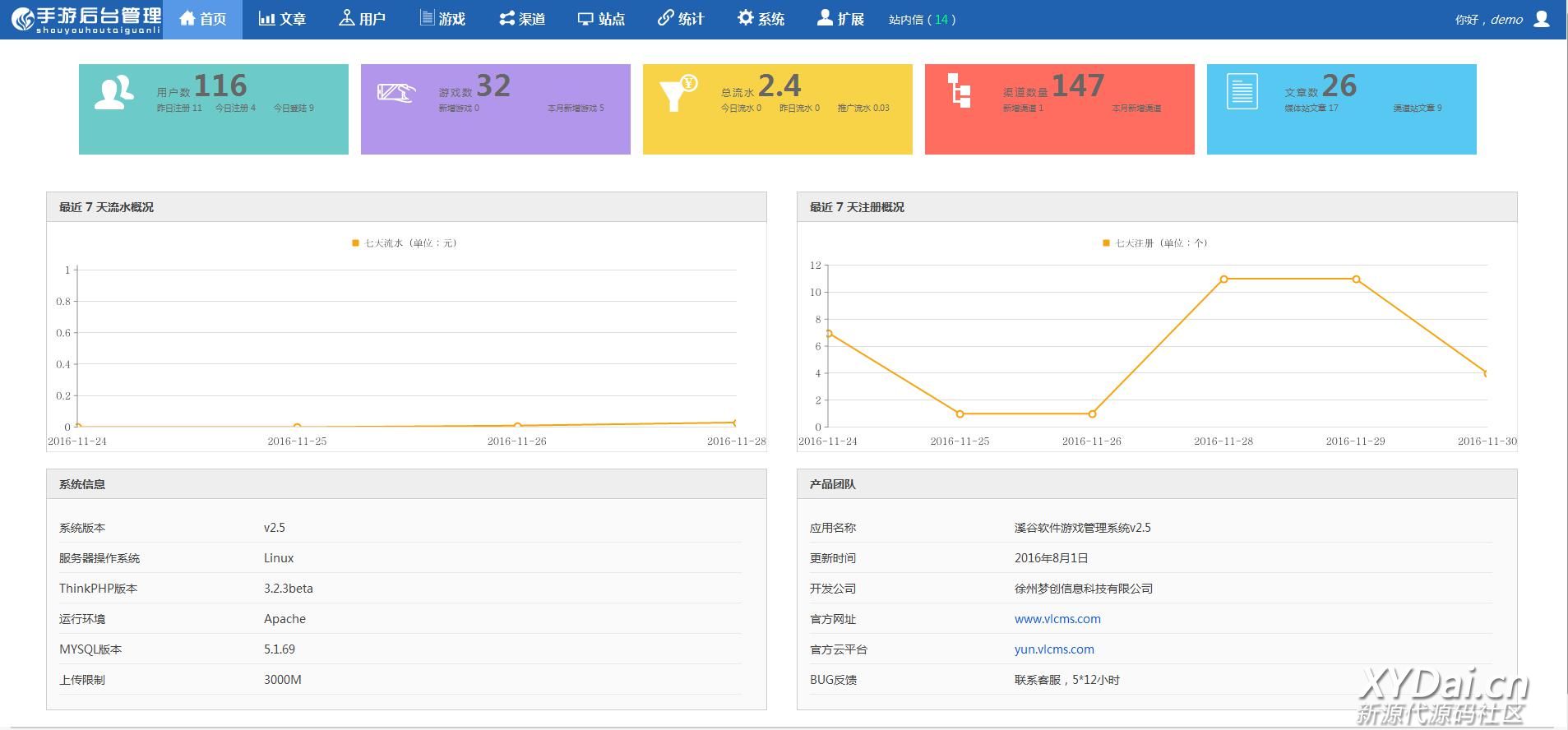Open the 首页 home tab
This screenshot has height=730, width=1568.
202,19
